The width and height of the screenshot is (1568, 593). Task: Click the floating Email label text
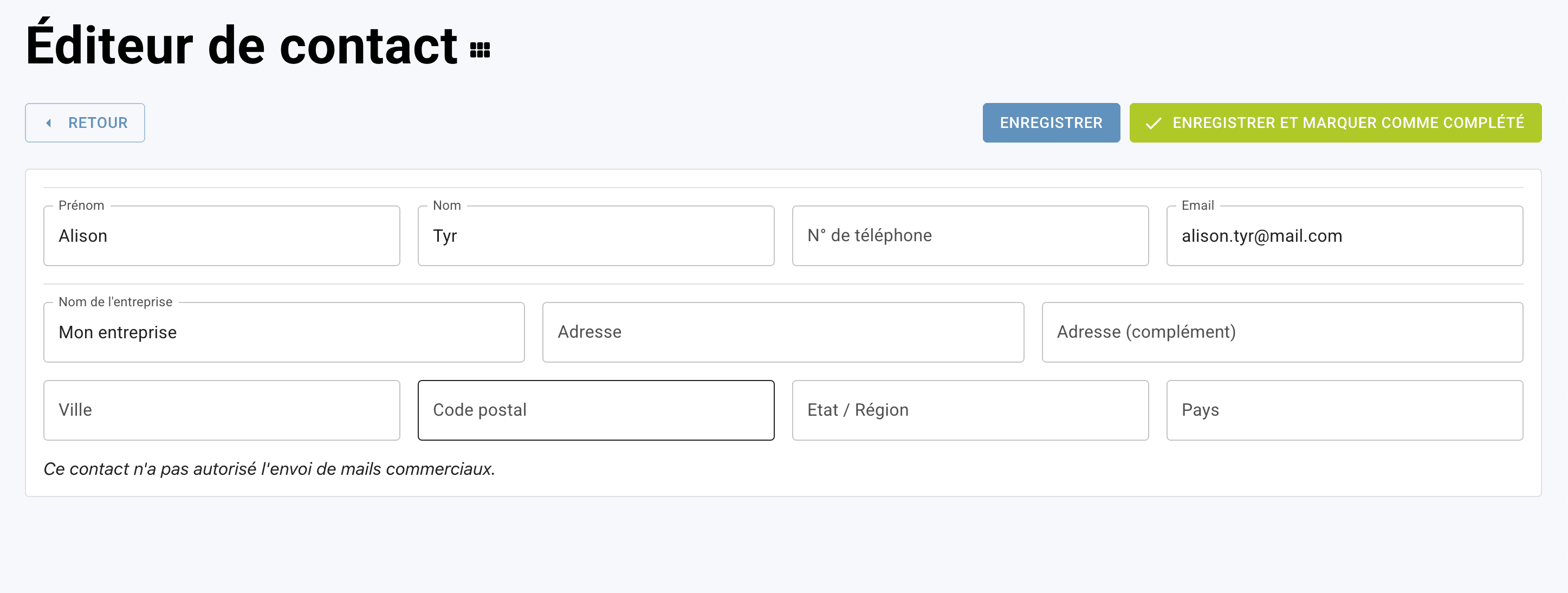(1197, 206)
